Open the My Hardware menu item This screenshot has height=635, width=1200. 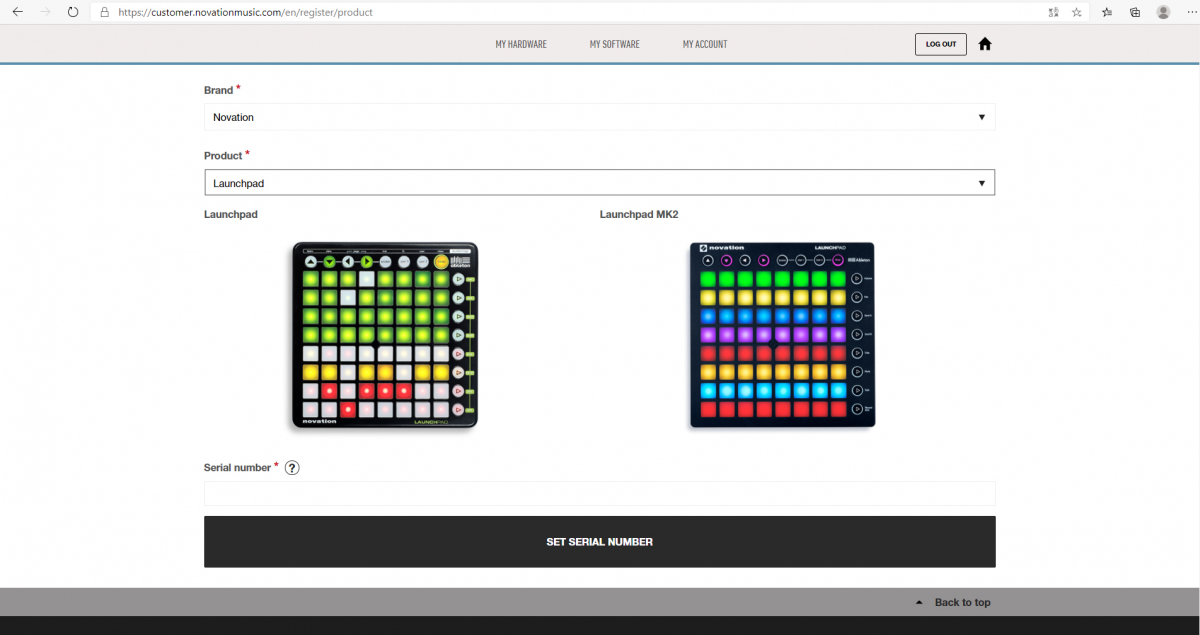(x=521, y=44)
